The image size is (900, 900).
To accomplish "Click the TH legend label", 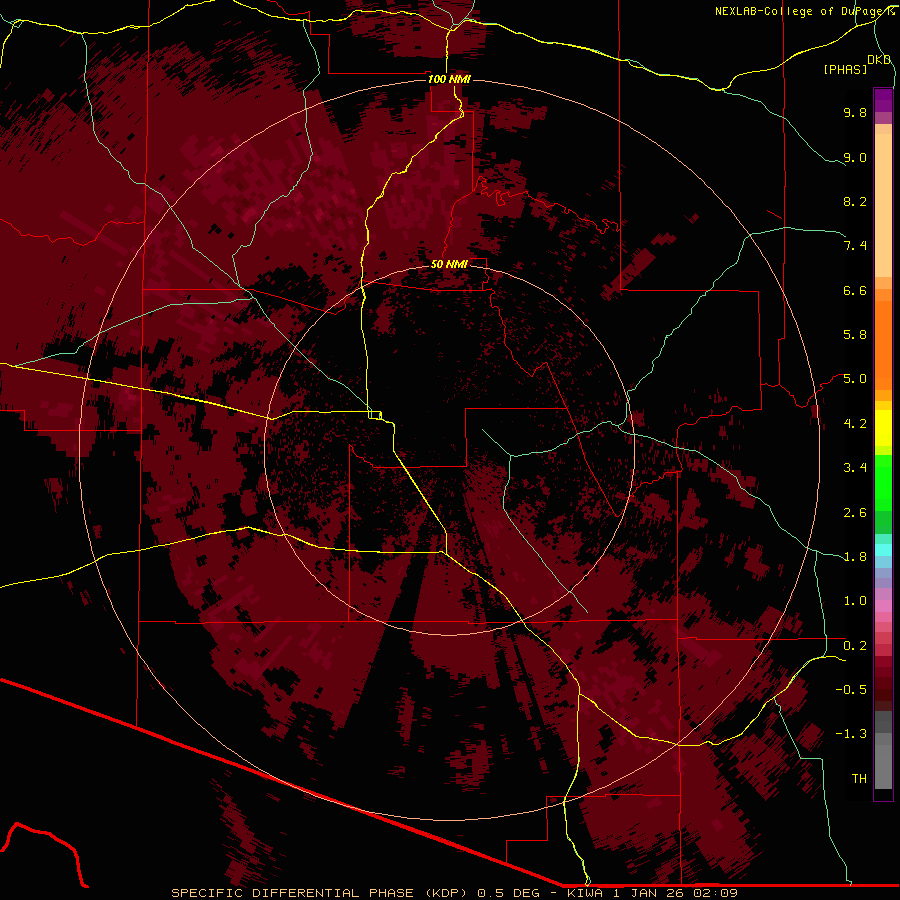I will click(859, 779).
